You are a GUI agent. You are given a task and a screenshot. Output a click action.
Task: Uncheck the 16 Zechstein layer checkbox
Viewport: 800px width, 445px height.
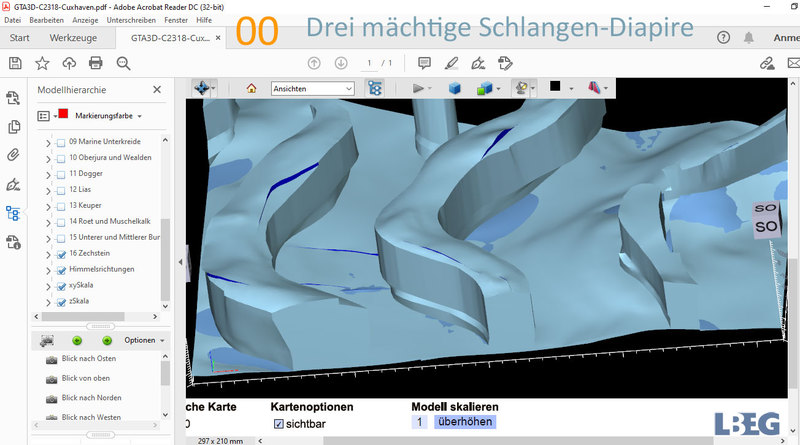point(61,254)
